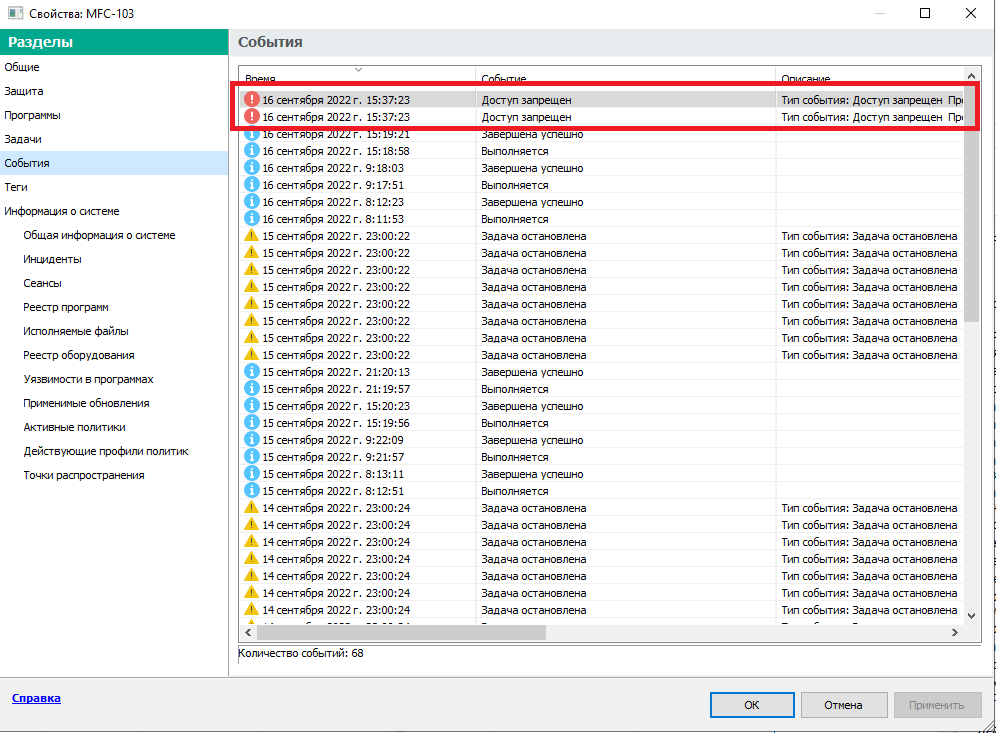
Task: Open the Справка help link
Action: coord(36,698)
